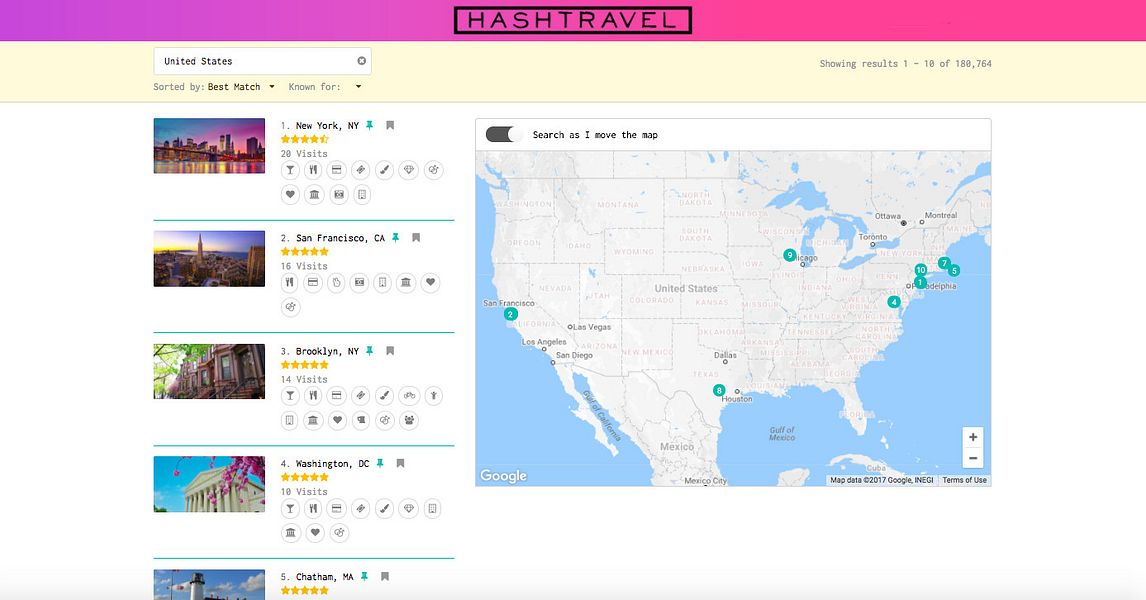The height and width of the screenshot is (600, 1146).
Task: Open the Washington, DC thumbnail image
Action: 209,485
